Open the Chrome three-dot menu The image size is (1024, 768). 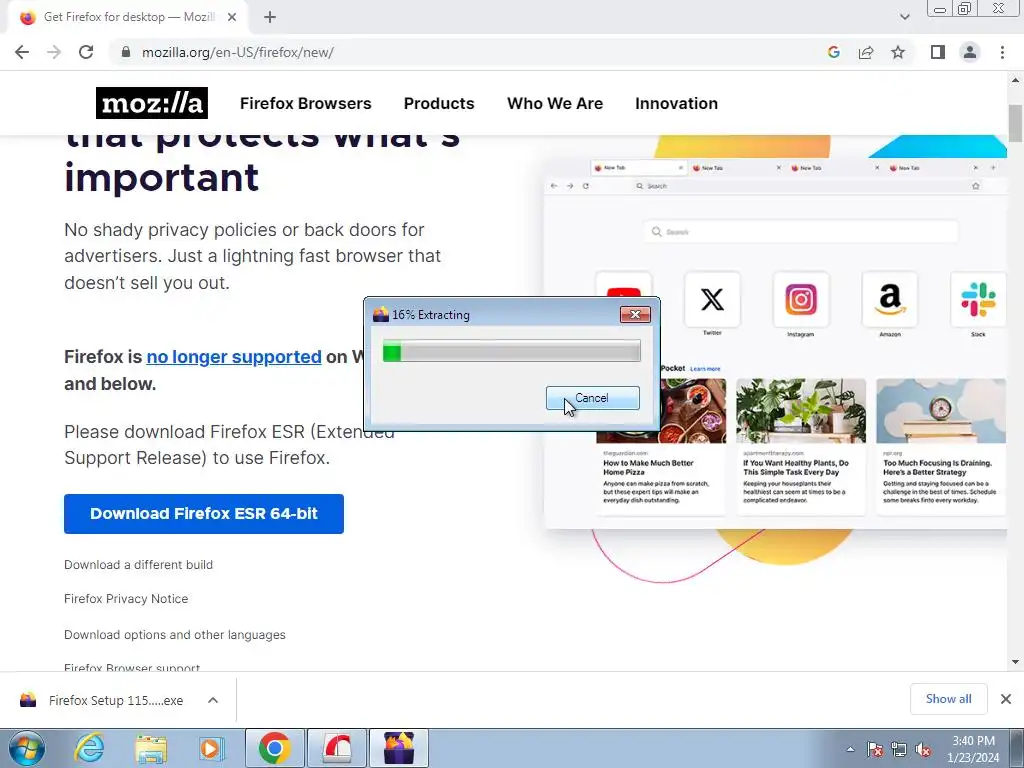pyautogui.click(x=1002, y=52)
